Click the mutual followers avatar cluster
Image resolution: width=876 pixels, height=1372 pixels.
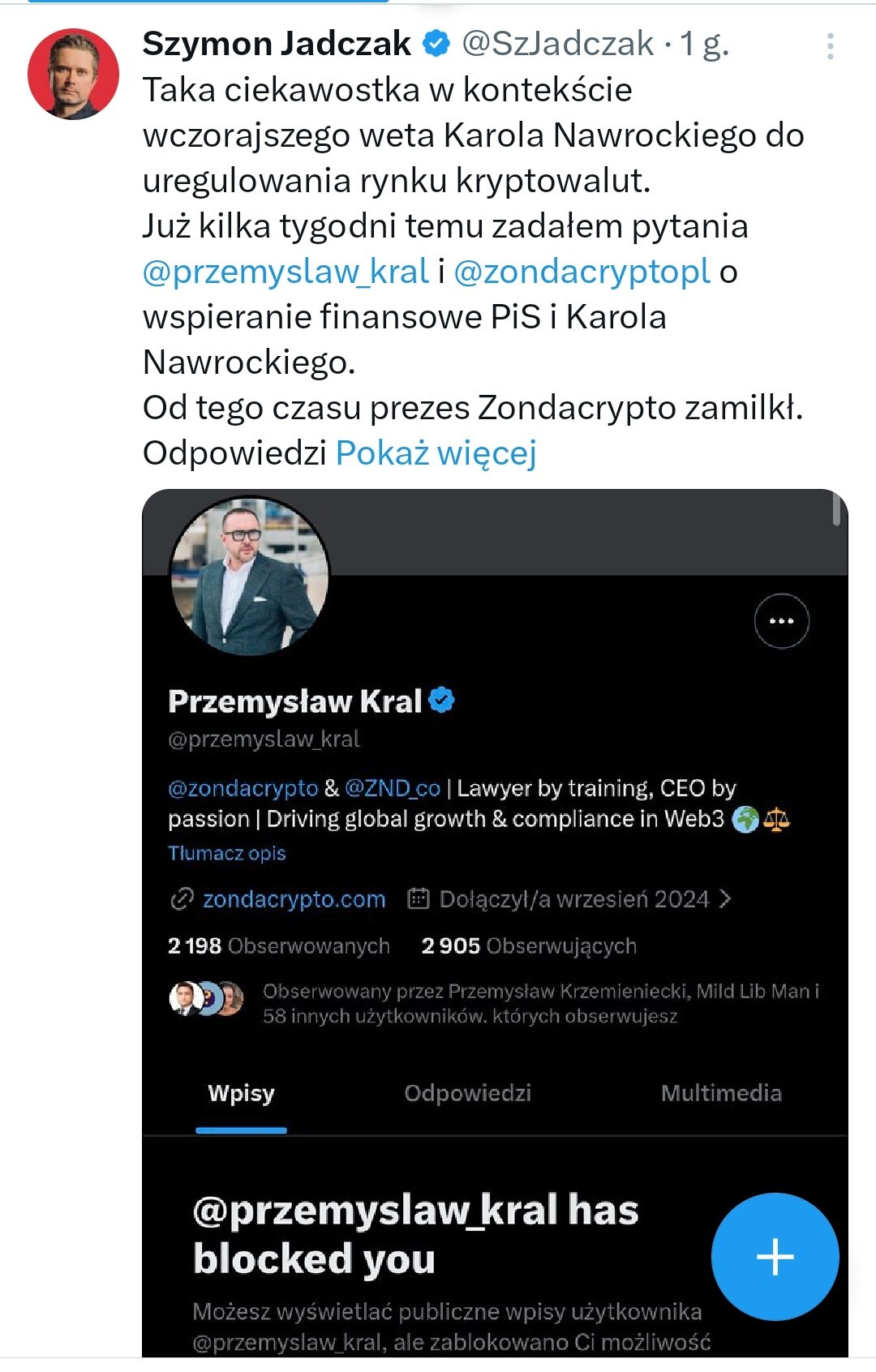click(207, 999)
